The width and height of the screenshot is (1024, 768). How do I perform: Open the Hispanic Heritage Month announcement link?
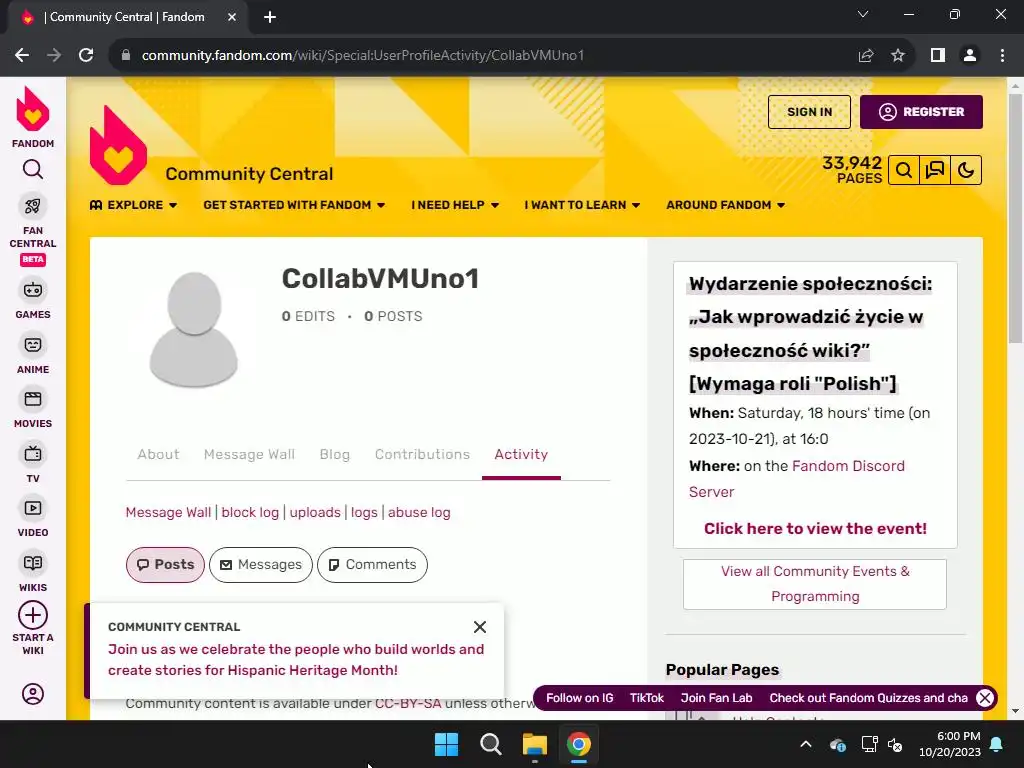(296, 660)
